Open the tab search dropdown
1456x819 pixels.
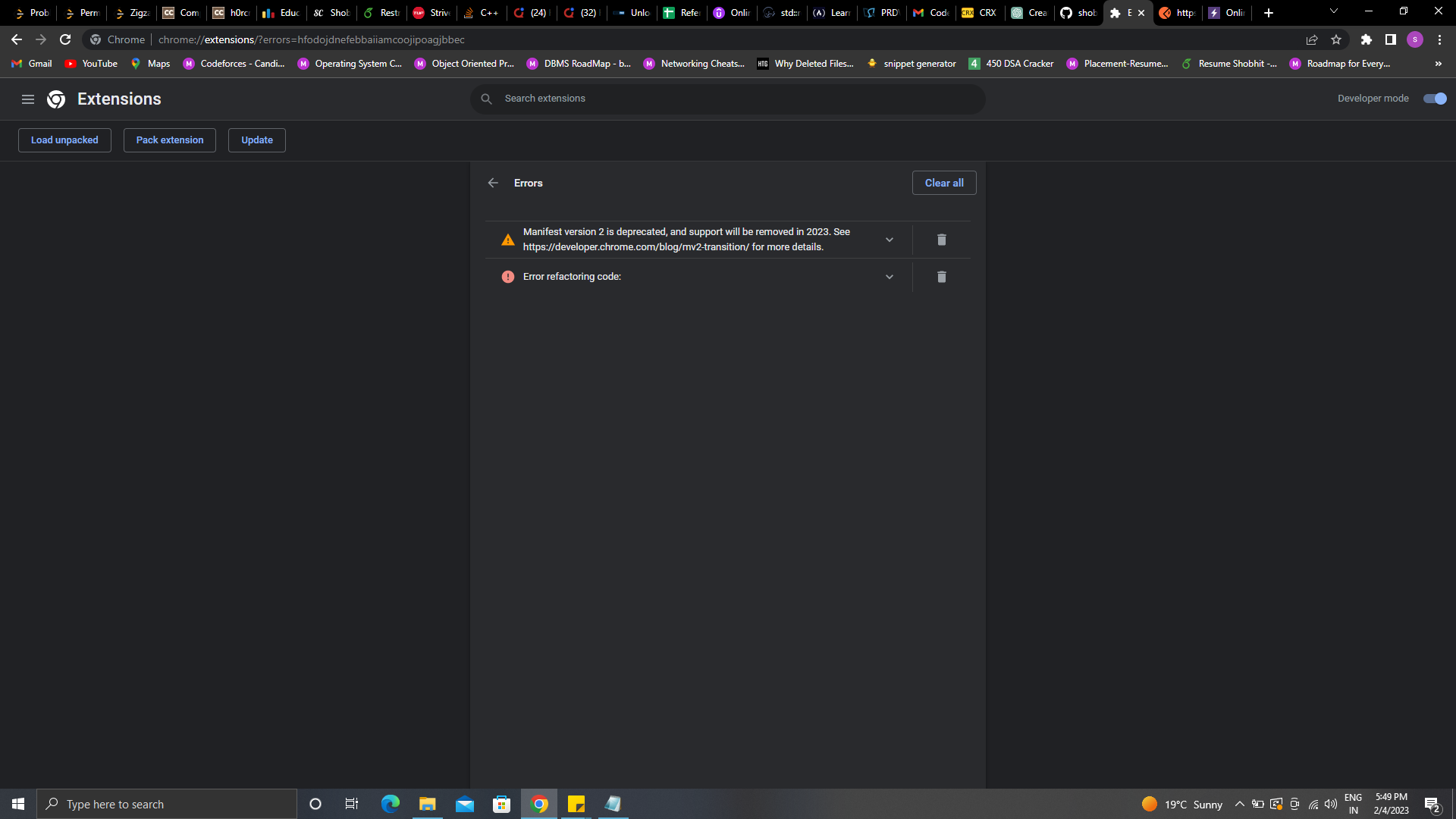point(1332,11)
